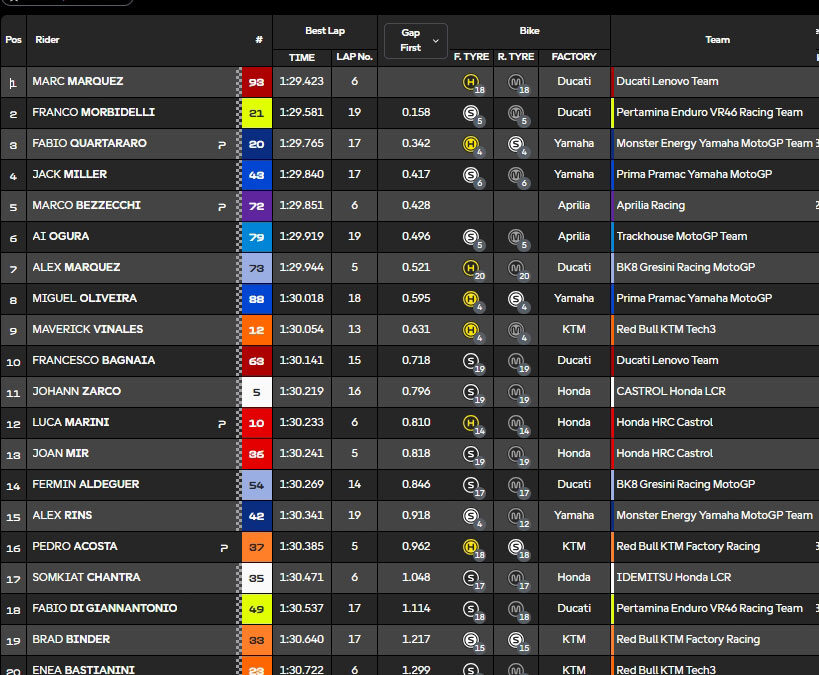Click team Red Bull KTM Tech3 for Vinales

coord(666,330)
